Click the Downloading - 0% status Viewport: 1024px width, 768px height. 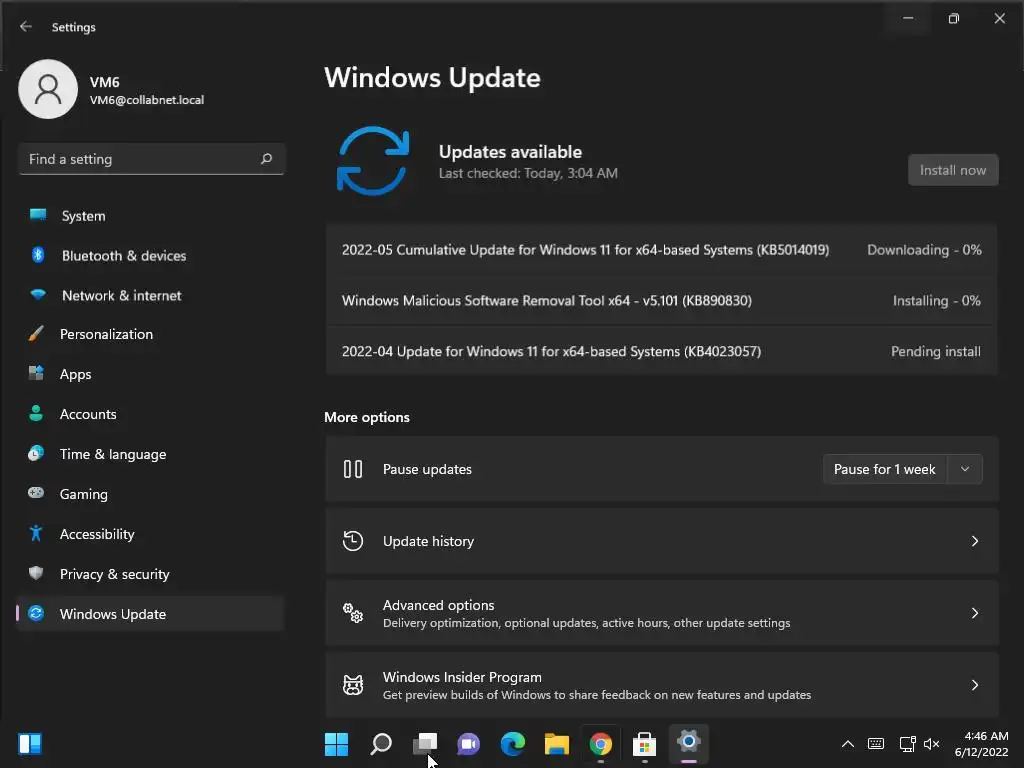coord(924,249)
